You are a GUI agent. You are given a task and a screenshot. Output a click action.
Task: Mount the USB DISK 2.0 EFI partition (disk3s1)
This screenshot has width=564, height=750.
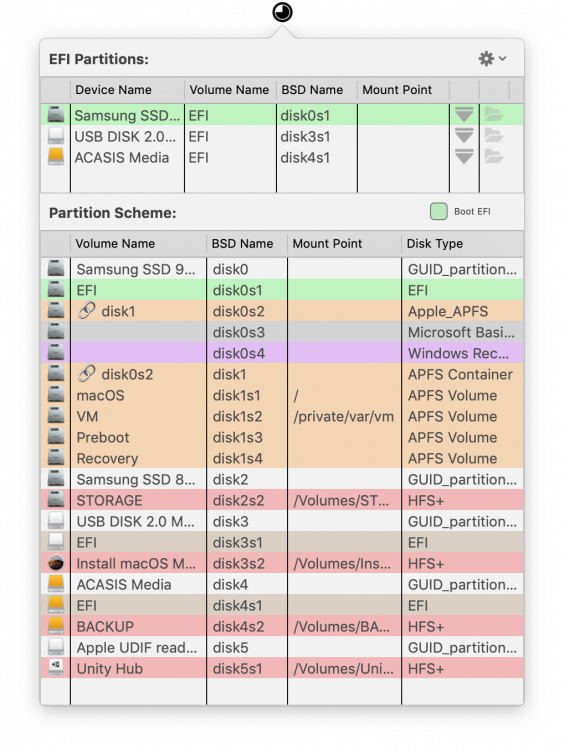[464, 136]
